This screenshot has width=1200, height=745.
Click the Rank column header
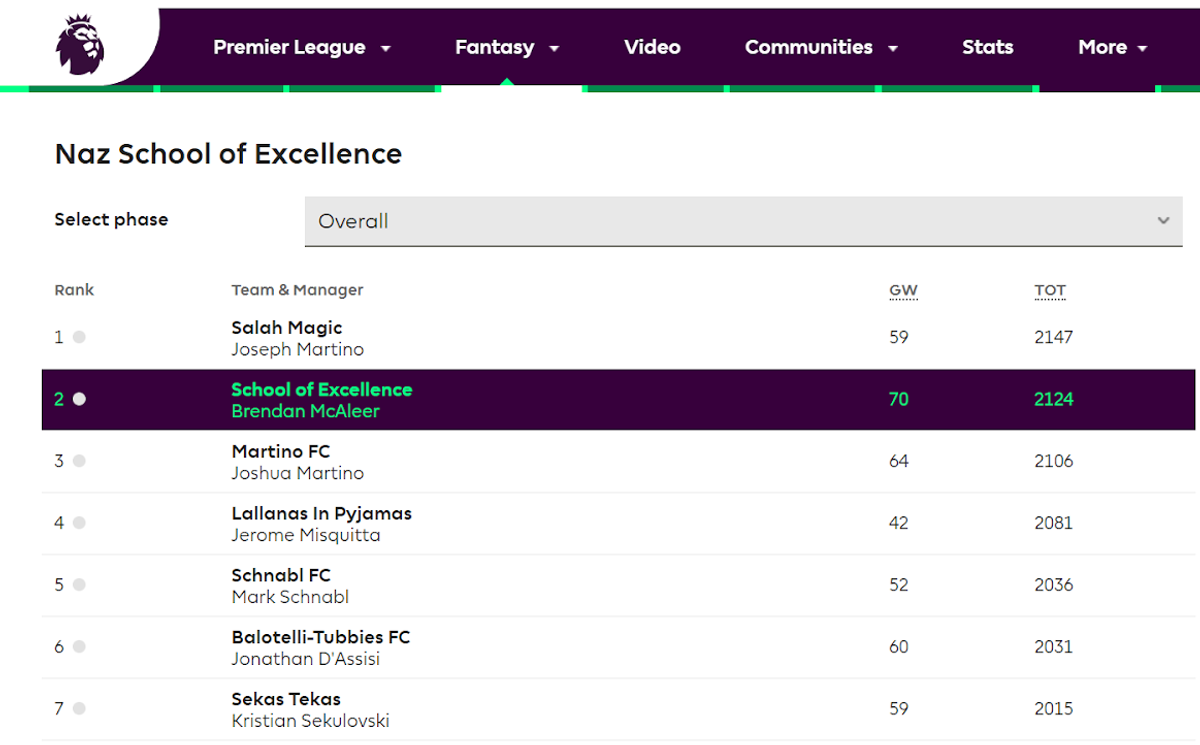pyautogui.click(x=74, y=290)
